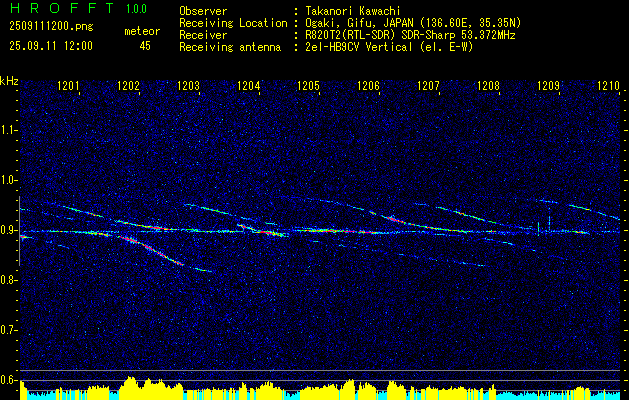The image size is (629, 400).
Task: Click the 1208 time marker
Action: point(489,86)
